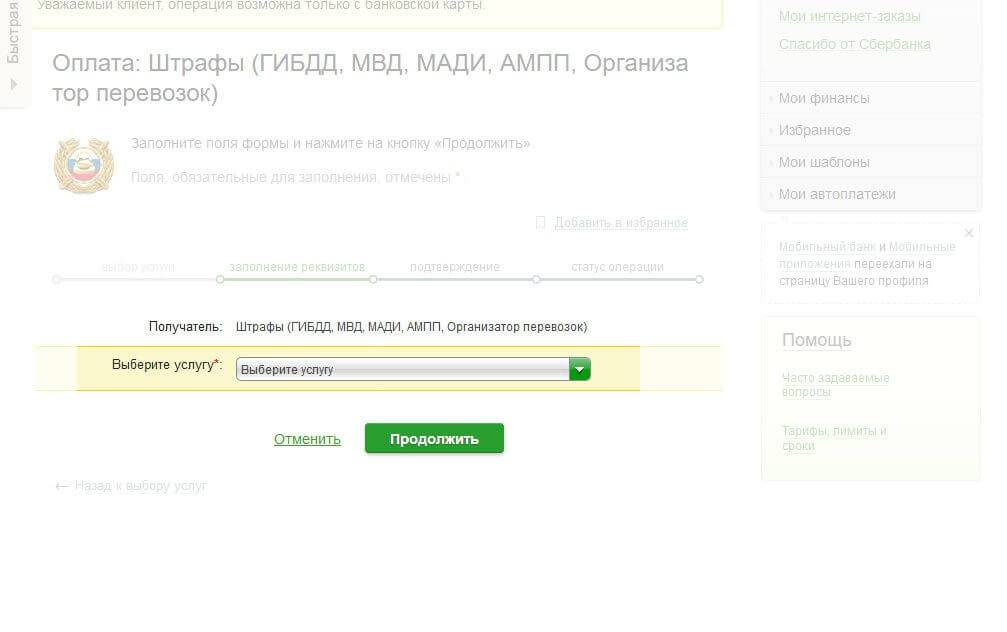Click the 'заполнение реквизитов' step label
This screenshot has height=632, width=1007.
[297, 267]
